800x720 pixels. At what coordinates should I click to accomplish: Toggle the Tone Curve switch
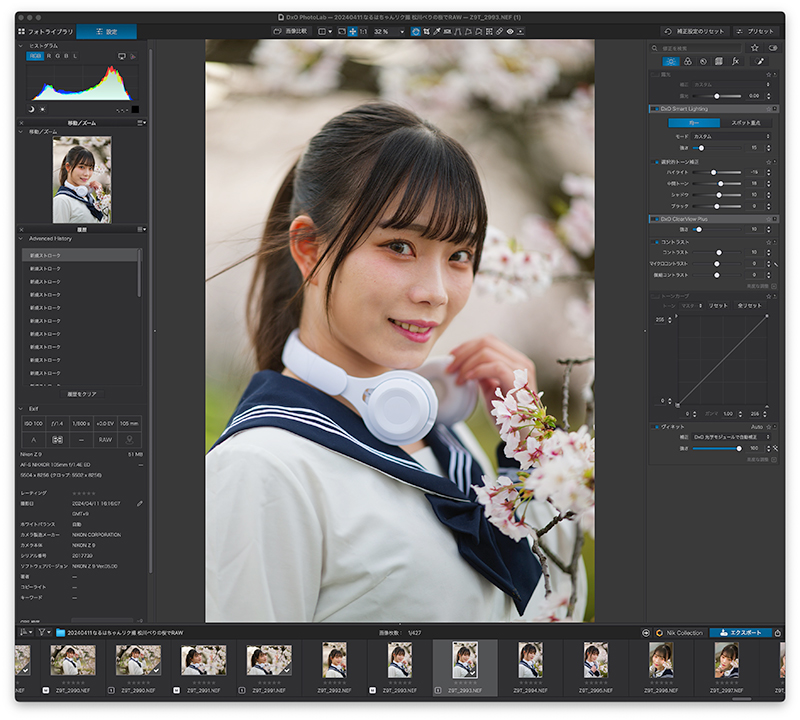[x=655, y=296]
